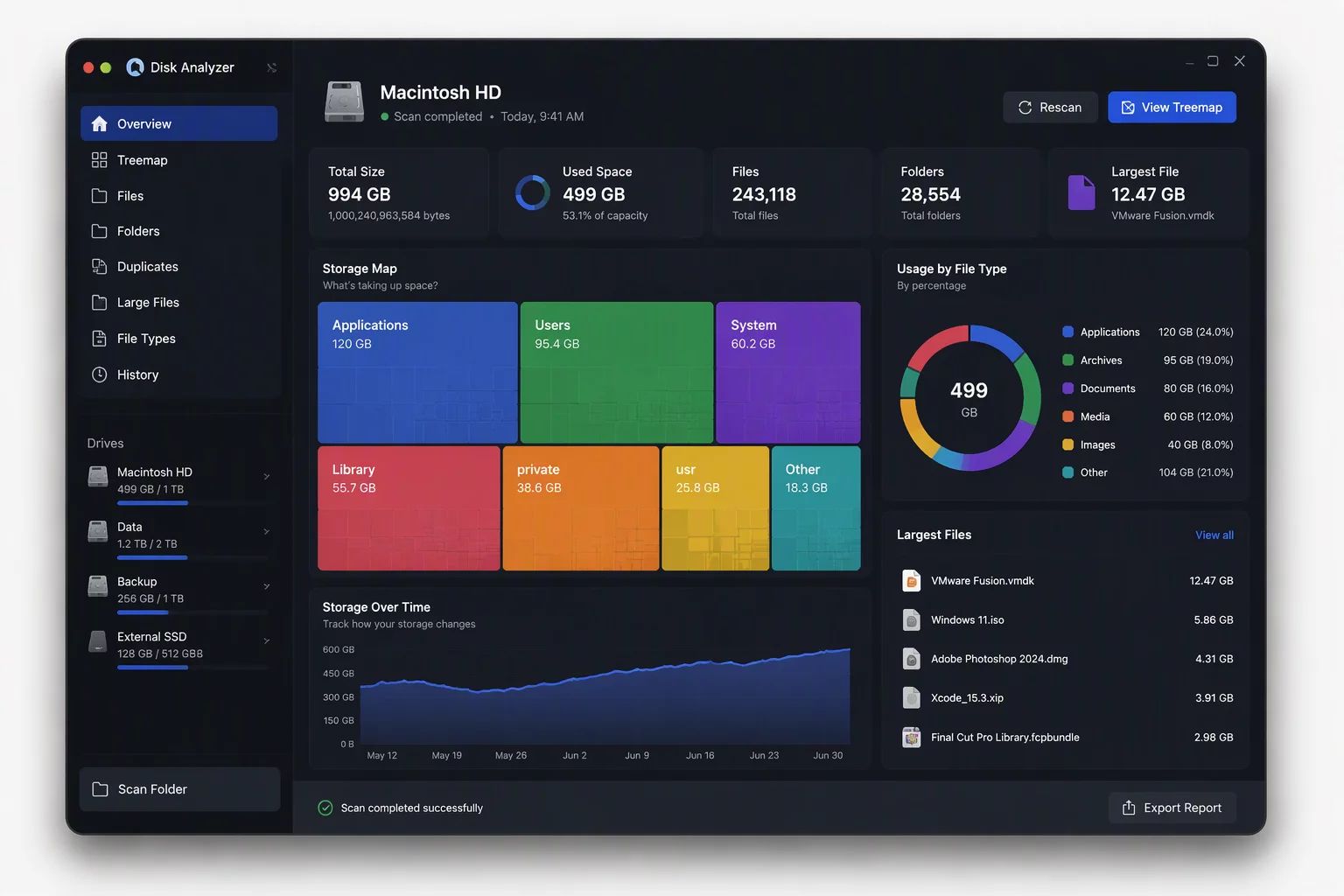1344x896 pixels.
Task: Click the VMware Fusion.vmdk file icon
Action: coord(912,580)
